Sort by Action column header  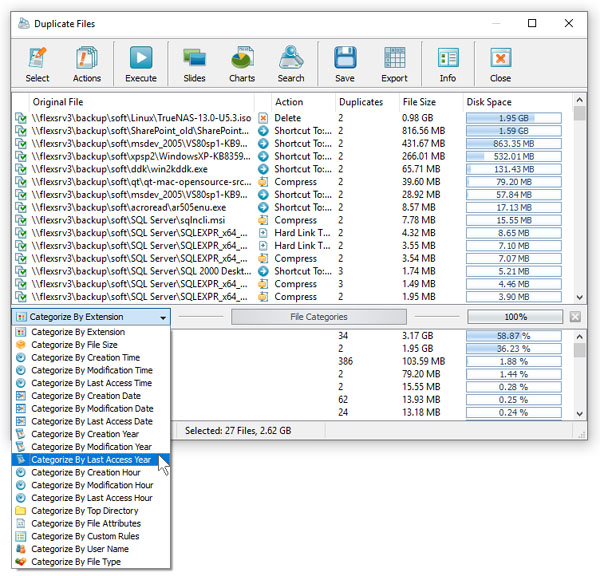pyautogui.click(x=303, y=102)
